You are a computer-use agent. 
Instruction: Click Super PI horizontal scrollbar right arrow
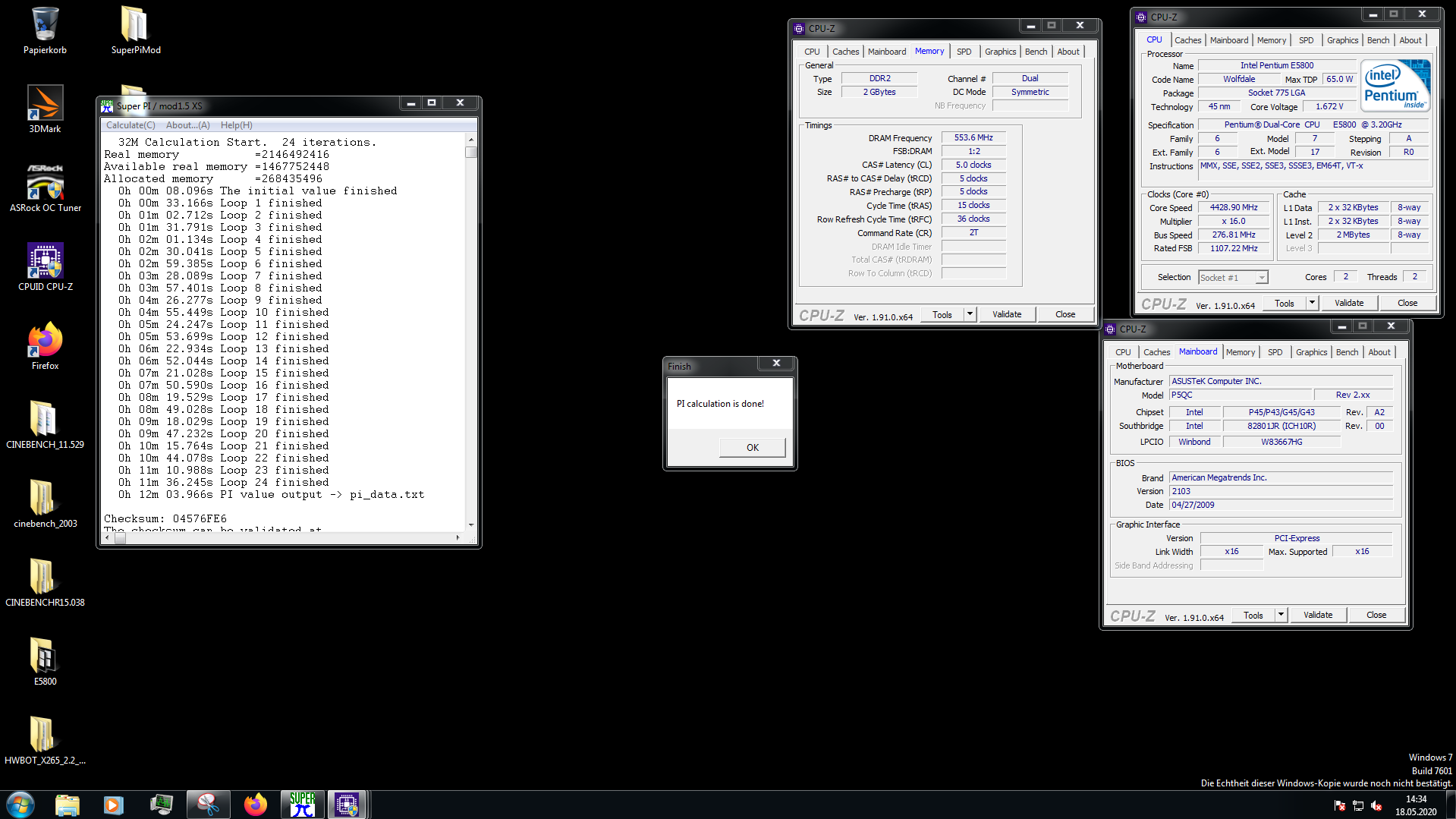458,537
